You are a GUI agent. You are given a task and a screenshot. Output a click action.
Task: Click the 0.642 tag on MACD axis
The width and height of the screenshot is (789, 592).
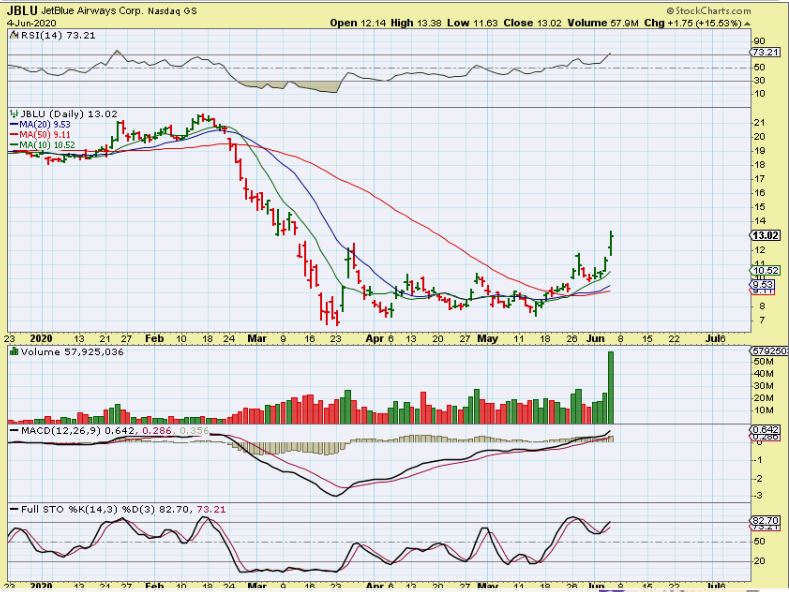(x=765, y=429)
